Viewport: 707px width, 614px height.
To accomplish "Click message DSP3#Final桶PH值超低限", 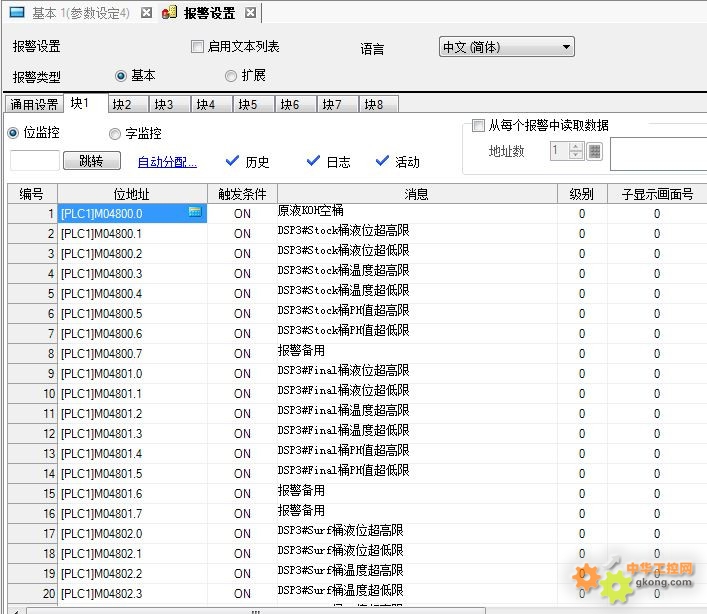I will (x=344, y=471).
